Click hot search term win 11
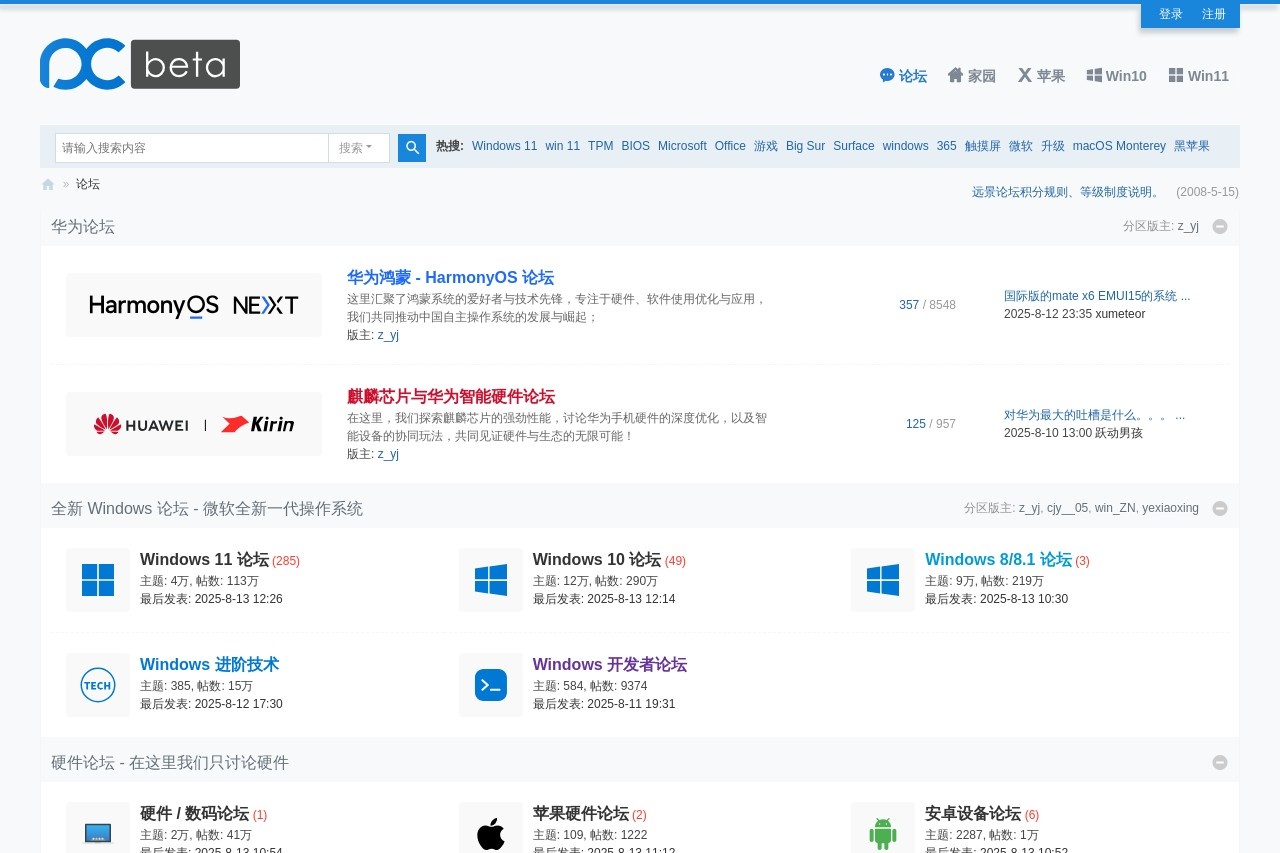This screenshot has width=1280, height=853. (562, 146)
